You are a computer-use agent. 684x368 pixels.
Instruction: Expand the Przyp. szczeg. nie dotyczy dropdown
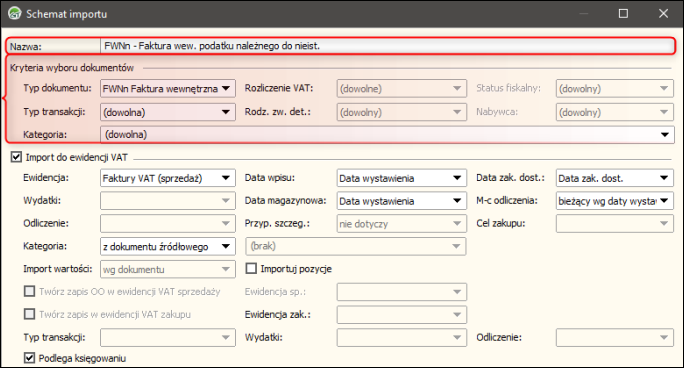402,224
